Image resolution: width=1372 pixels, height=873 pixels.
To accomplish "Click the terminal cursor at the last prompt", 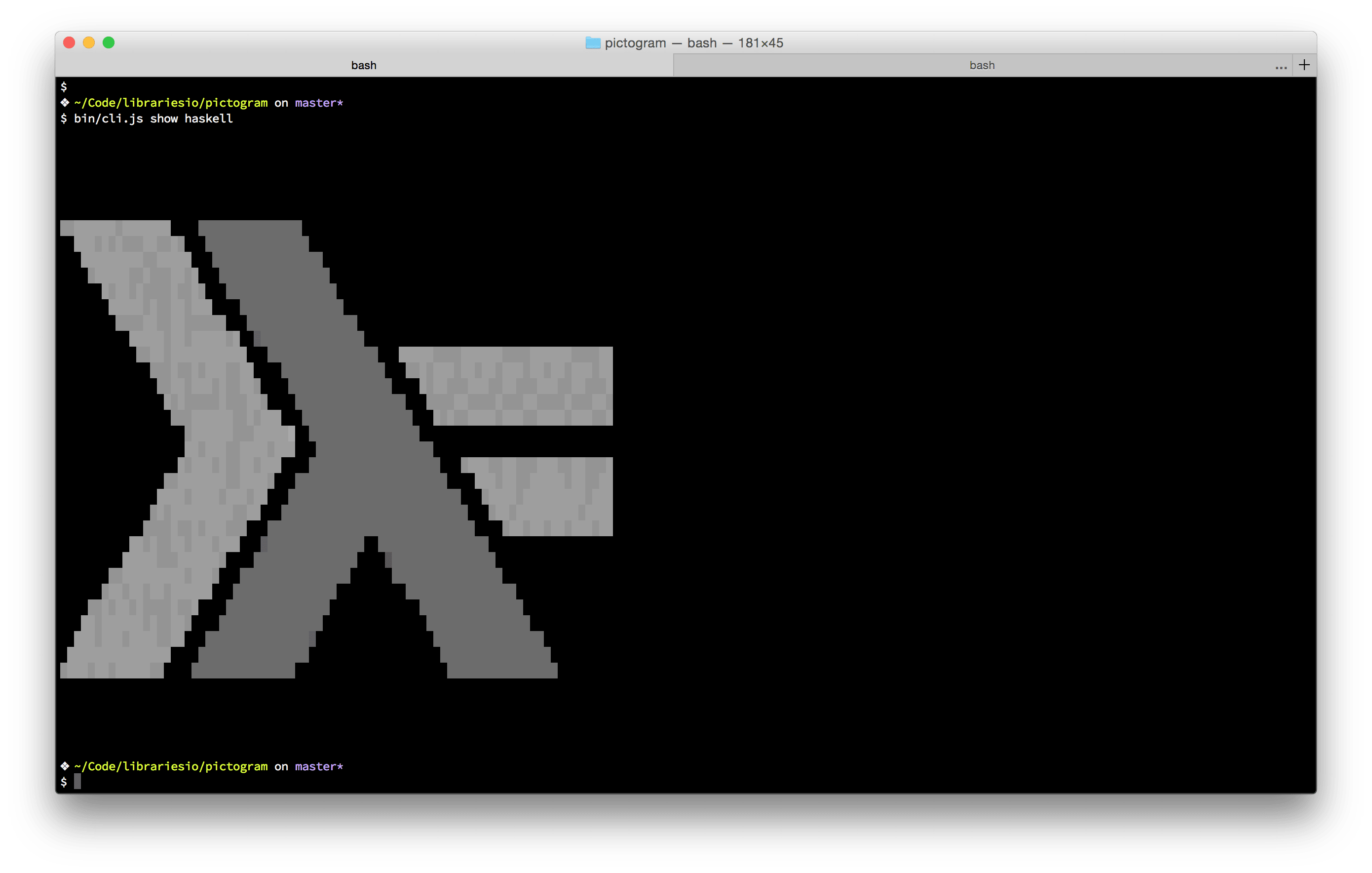I will 77,782.
